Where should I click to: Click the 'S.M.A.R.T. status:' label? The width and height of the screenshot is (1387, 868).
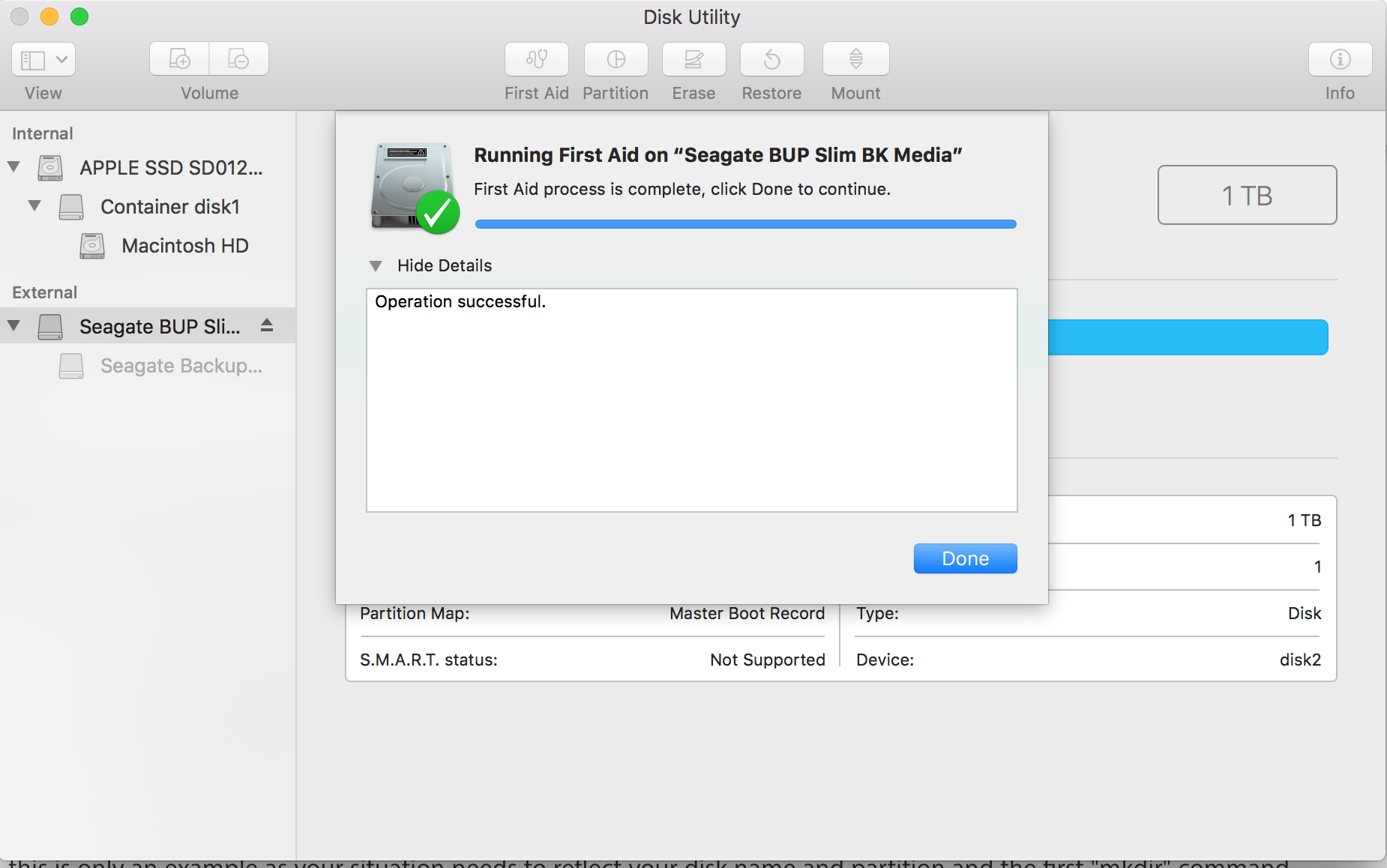[x=429, y=660]
